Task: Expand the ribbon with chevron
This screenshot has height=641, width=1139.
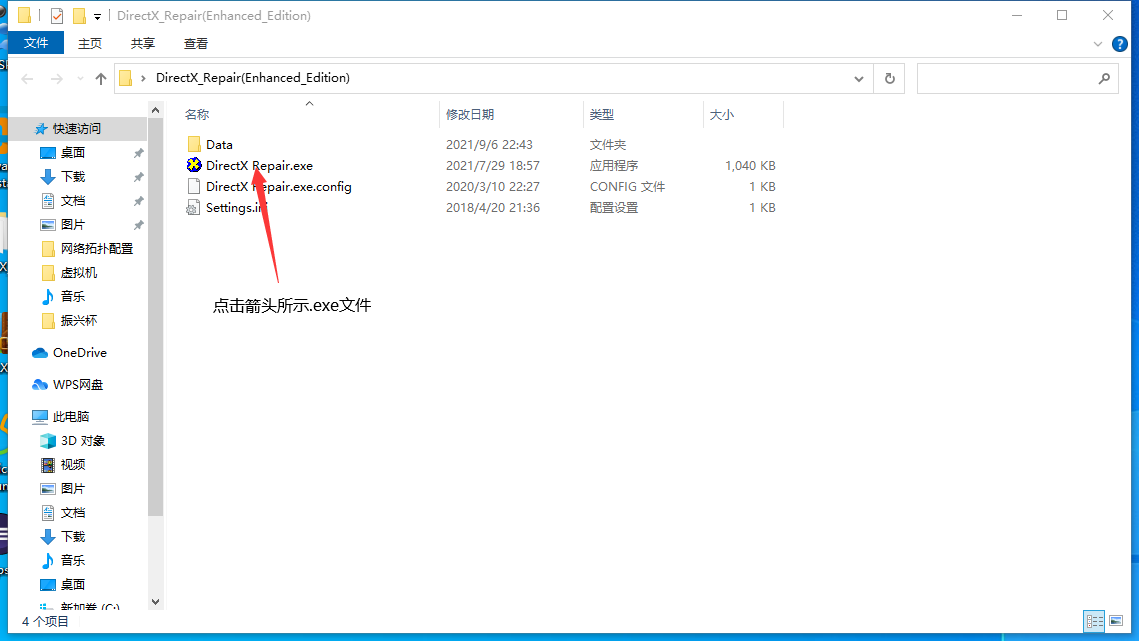Action: pyautogui.click(x=1098, y=44)
